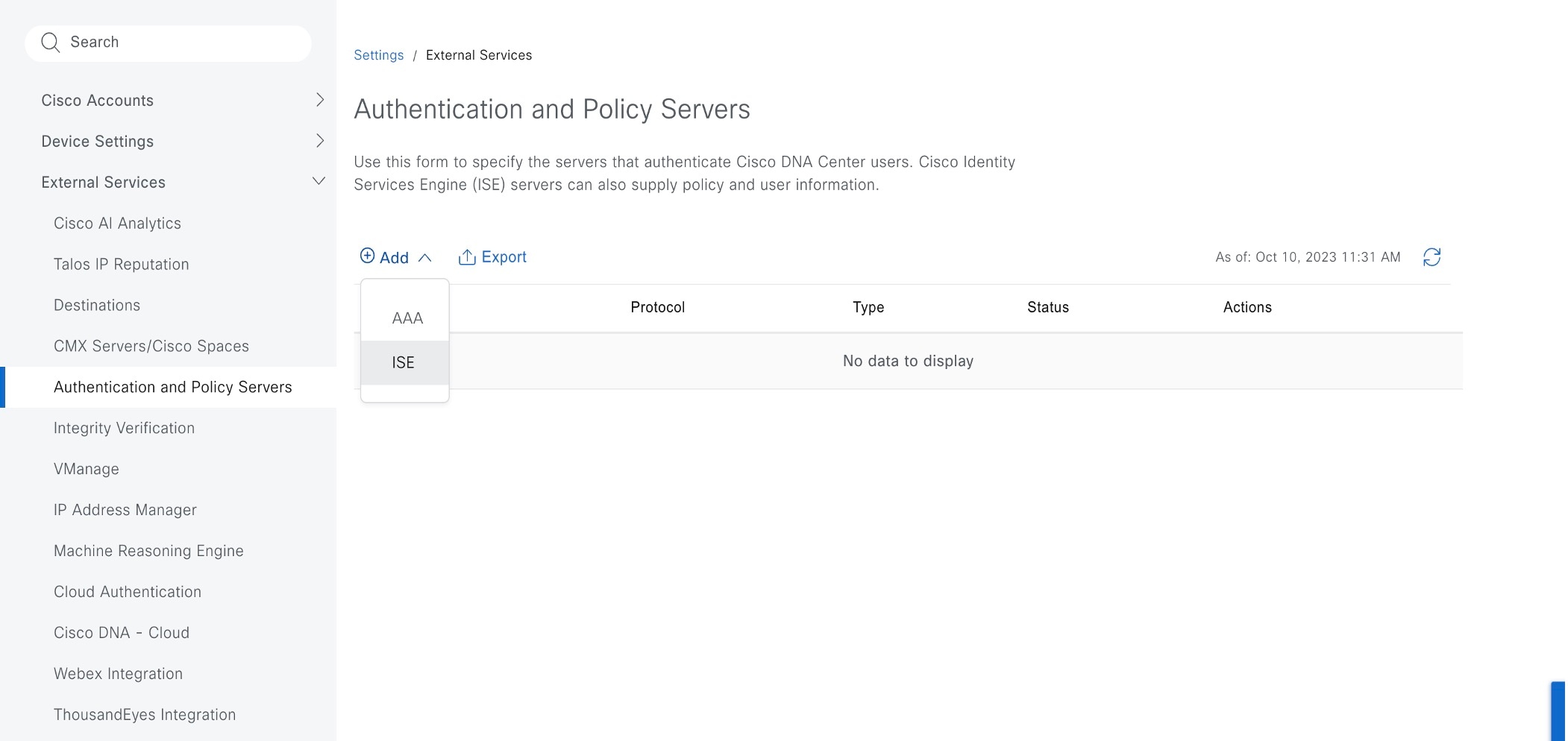This screenshot has height=741, width=1568.
Task: Click the Export button label
Action: pos(504,257)
